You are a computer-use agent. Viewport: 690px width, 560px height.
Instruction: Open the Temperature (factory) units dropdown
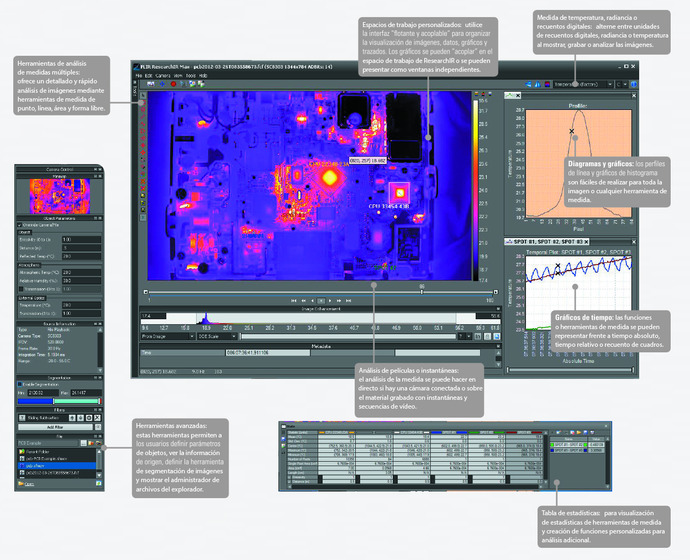click(583, 84)
